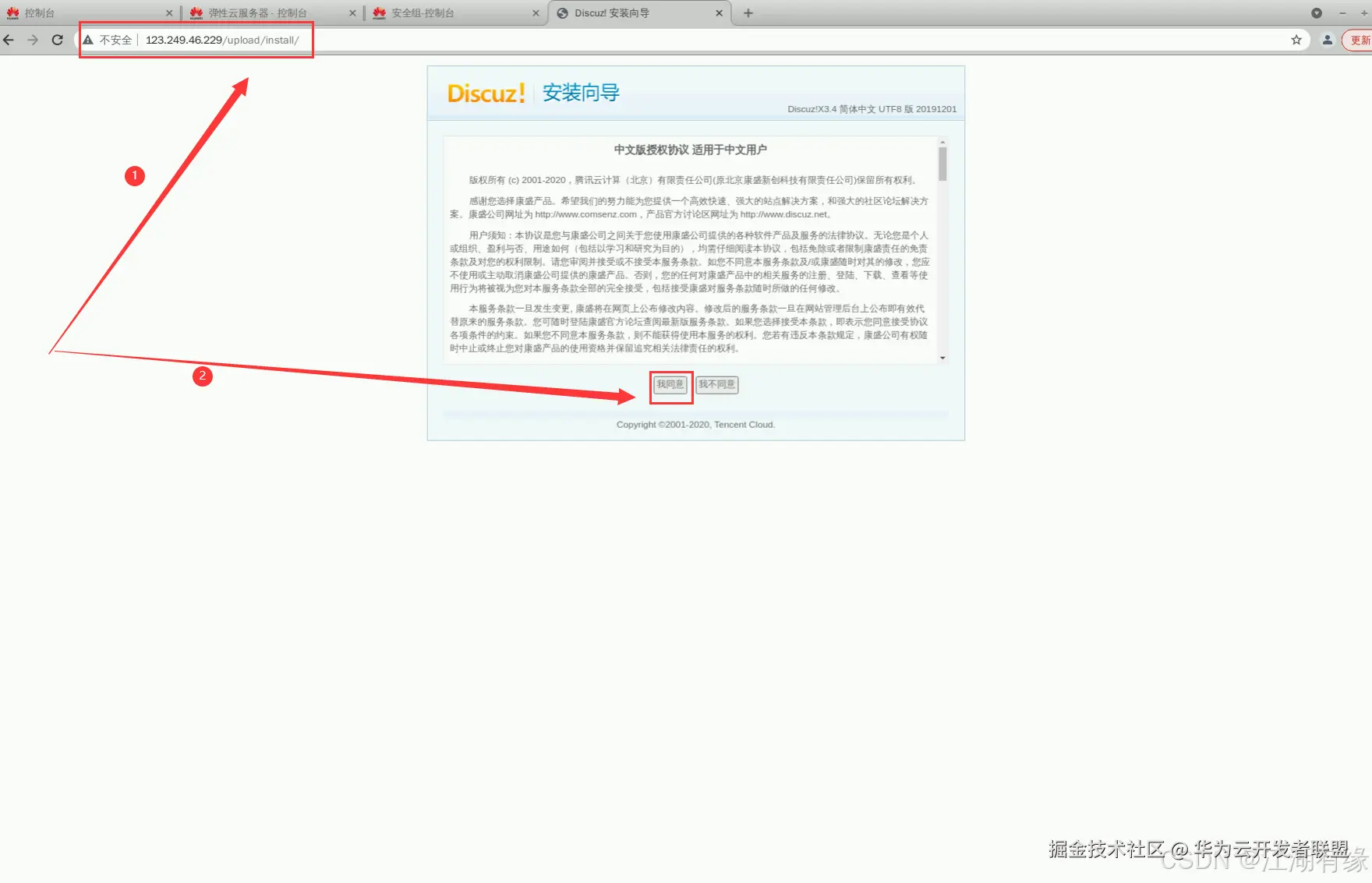The height and width of the screenshot is (883, 1372).
Task: Open the round dropdown icon in the tab bar
Action: coord(1317,13)
